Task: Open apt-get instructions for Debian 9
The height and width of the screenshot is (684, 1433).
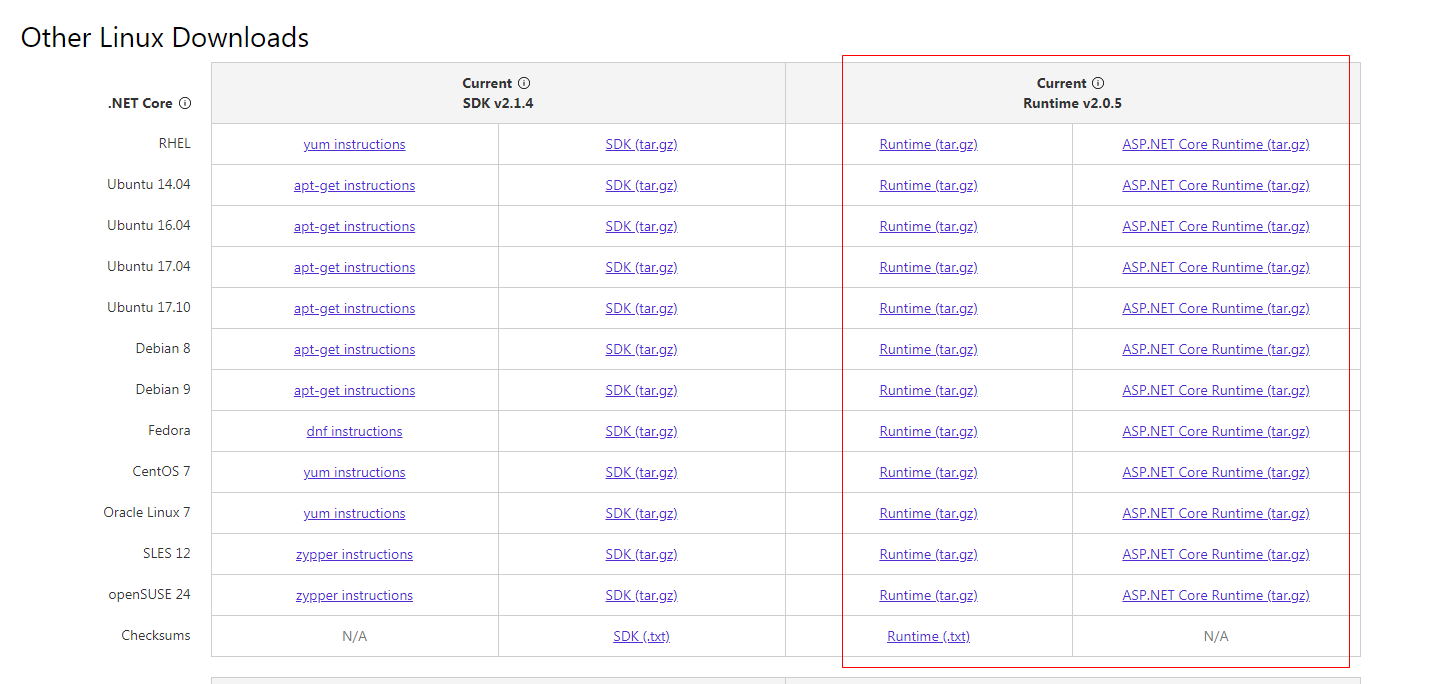Action: (x=355, y=390)
